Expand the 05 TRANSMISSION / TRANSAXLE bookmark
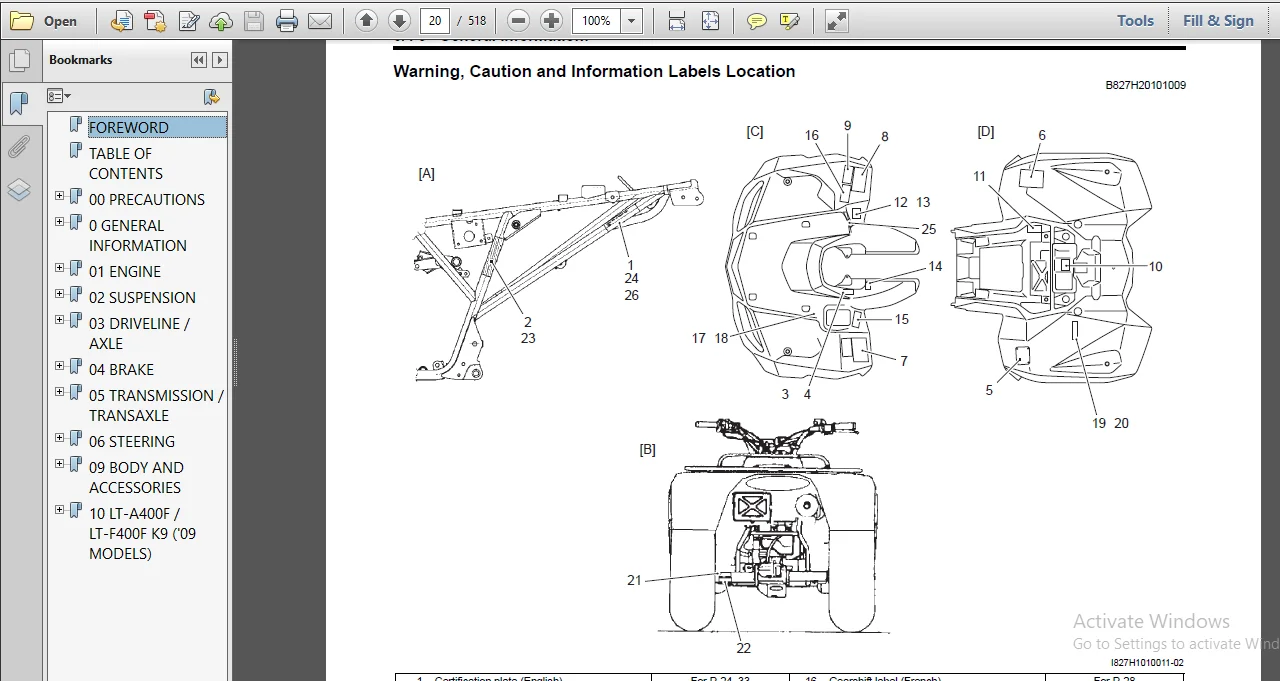This screenshot has height=681, width=1280. click(x=60, y=392)
